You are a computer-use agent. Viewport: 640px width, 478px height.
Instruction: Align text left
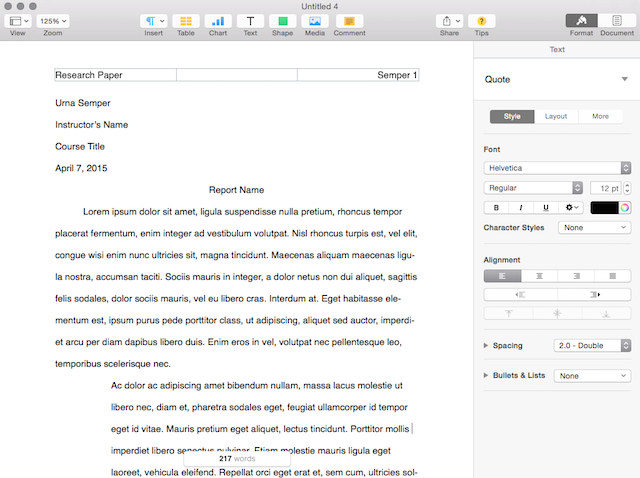tap(502, 276)
